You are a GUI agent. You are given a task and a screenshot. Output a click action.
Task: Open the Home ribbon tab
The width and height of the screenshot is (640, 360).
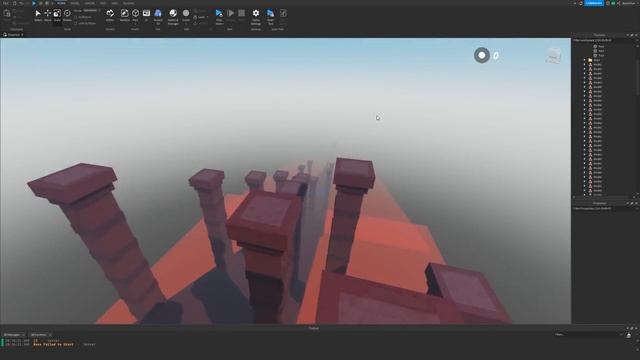click(61, 3)
